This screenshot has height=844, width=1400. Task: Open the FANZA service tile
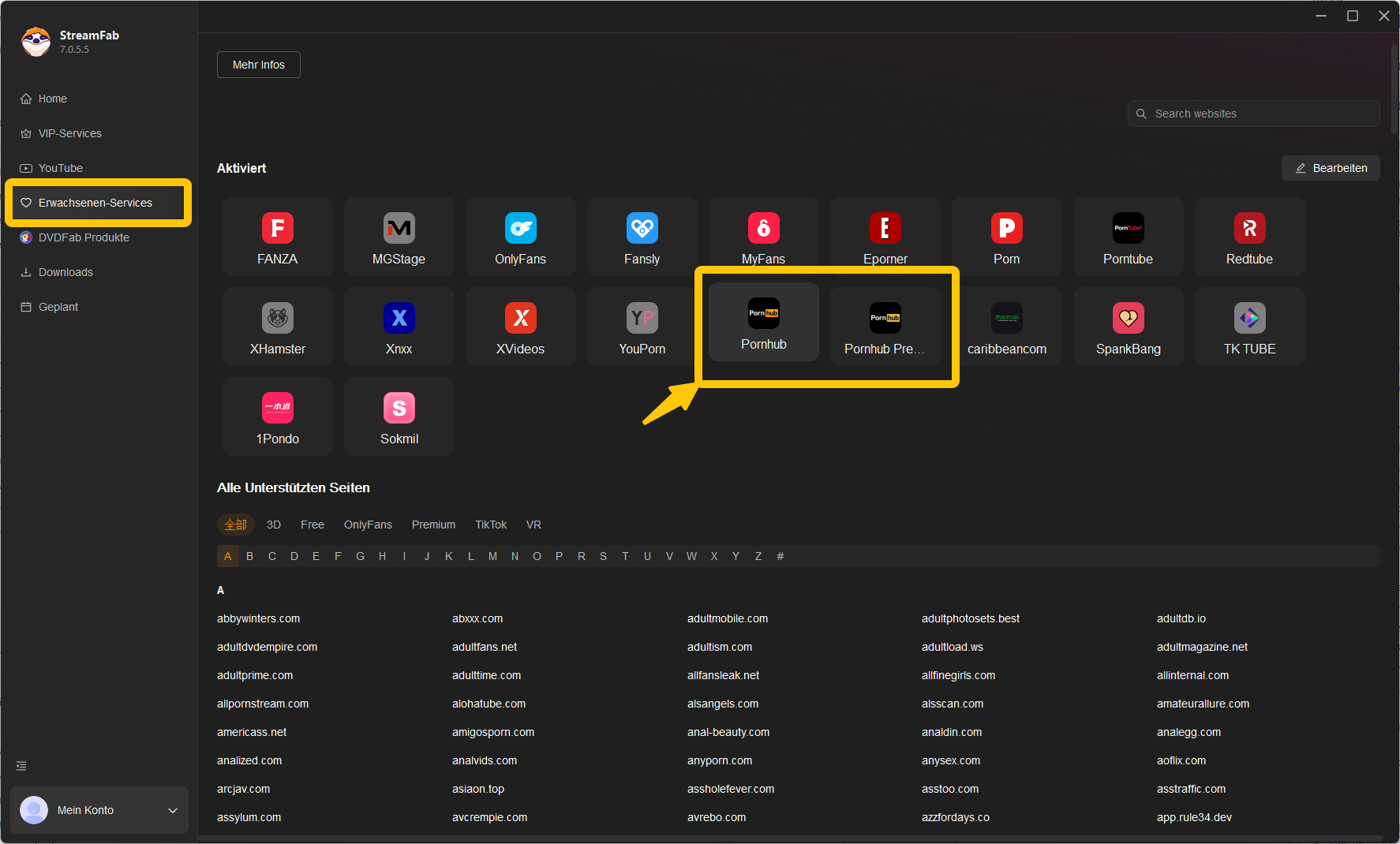click(x=277, y=237)
